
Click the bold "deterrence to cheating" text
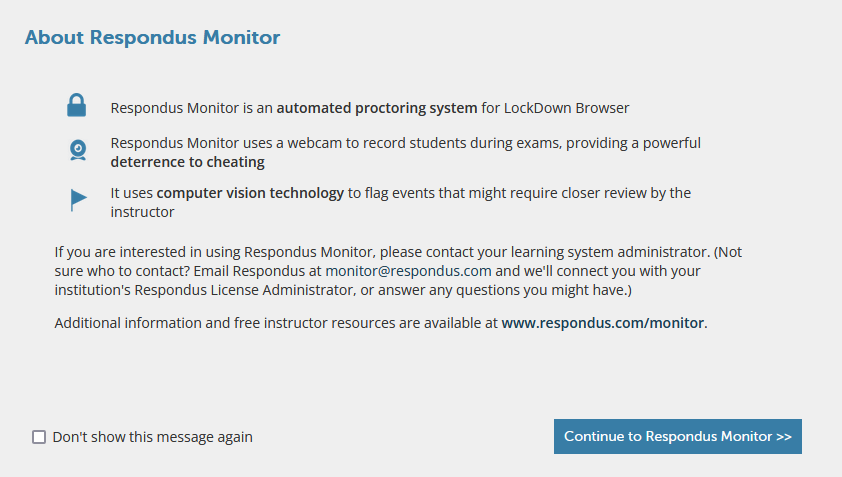click(x=187, y=162)
